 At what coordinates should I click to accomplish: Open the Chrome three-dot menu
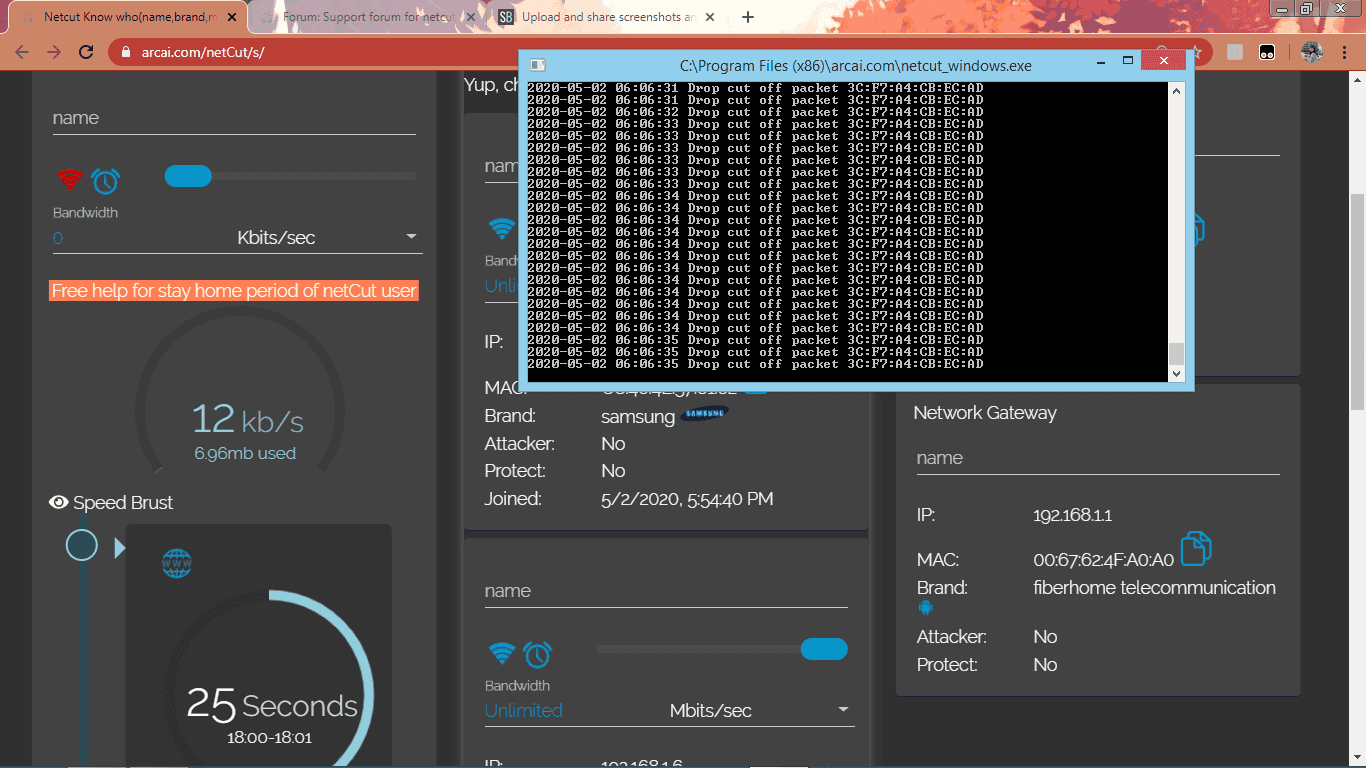1346,52
